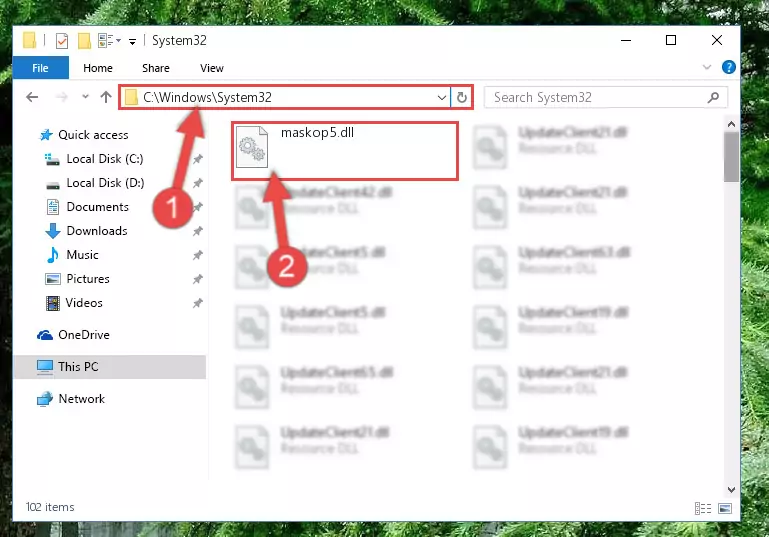
Task: Click the pin icon next to Pictures
Action: 198,279
